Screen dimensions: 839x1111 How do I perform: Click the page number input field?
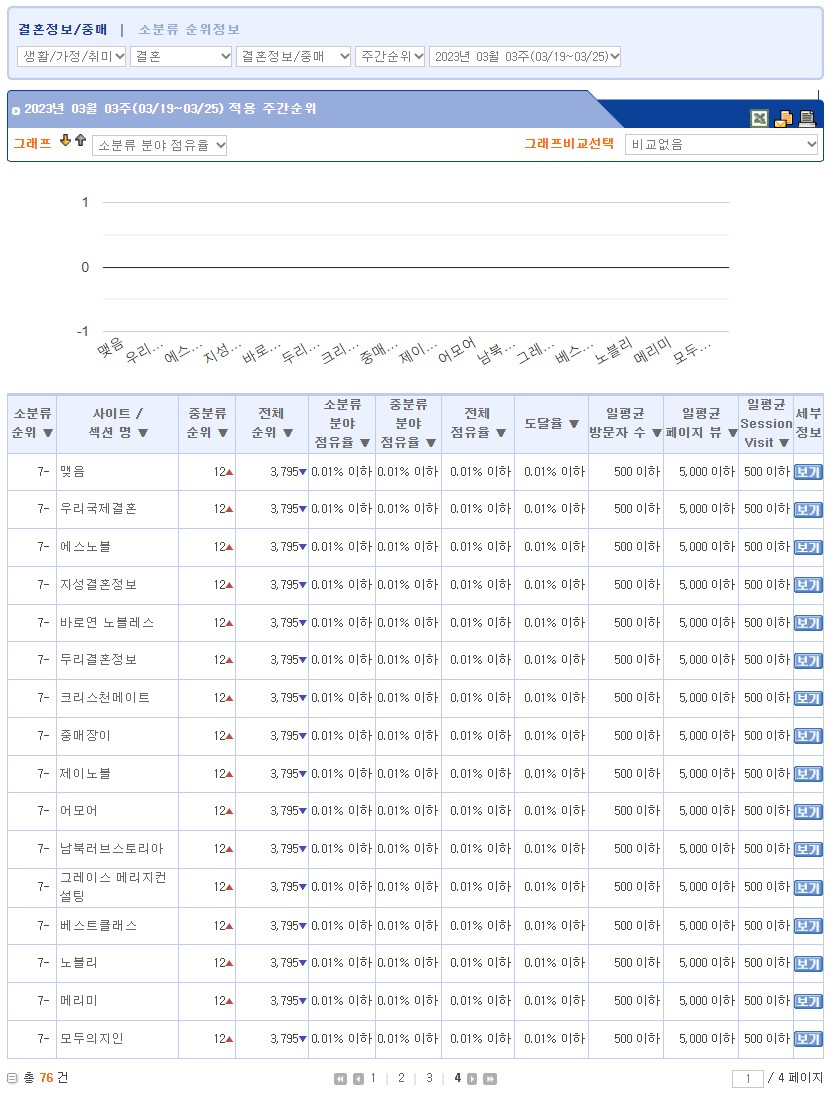point(747,1079)
